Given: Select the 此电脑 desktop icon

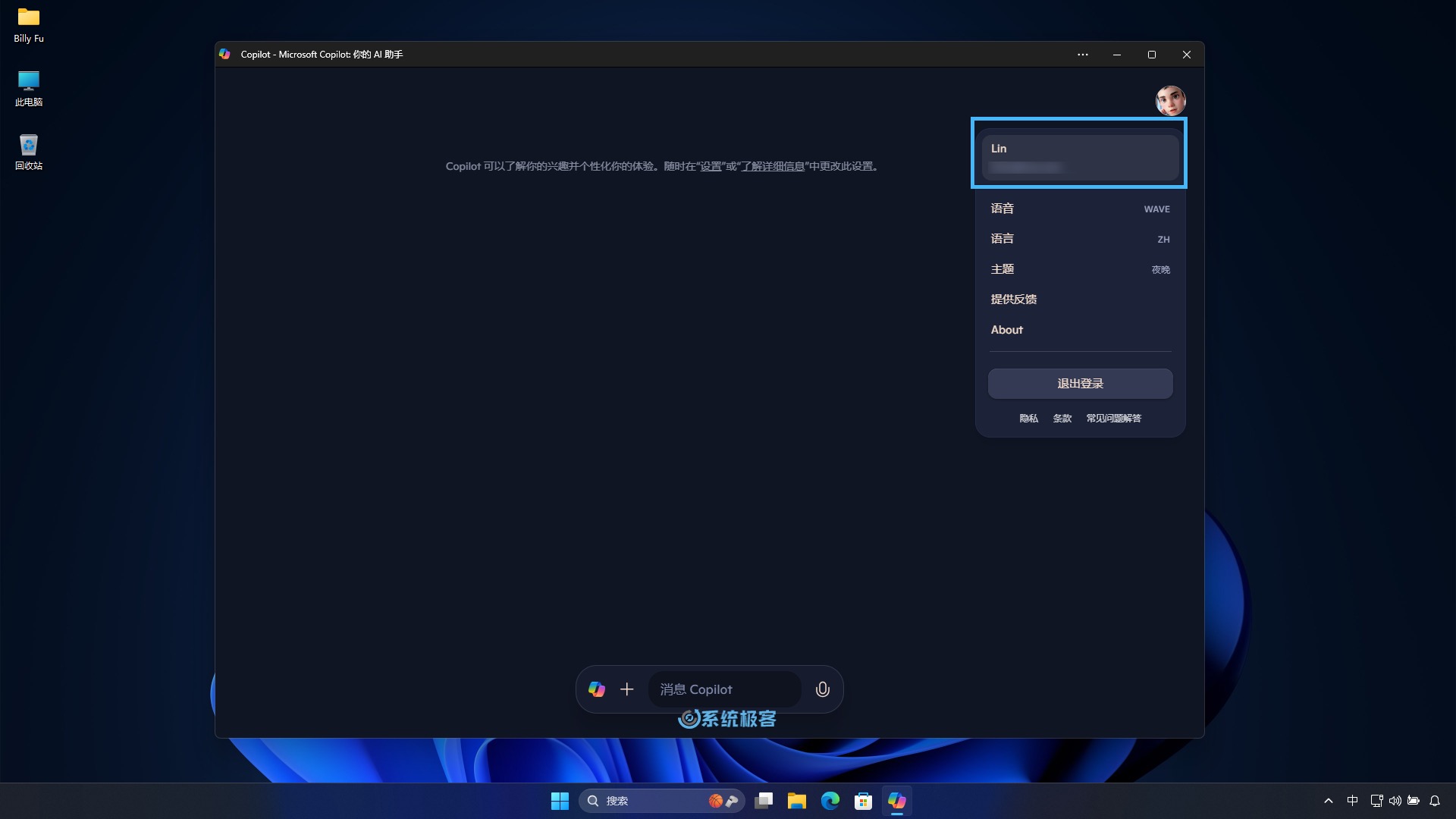Looking at the screenshot, I should pyautogui.click(x=29, y=89).
